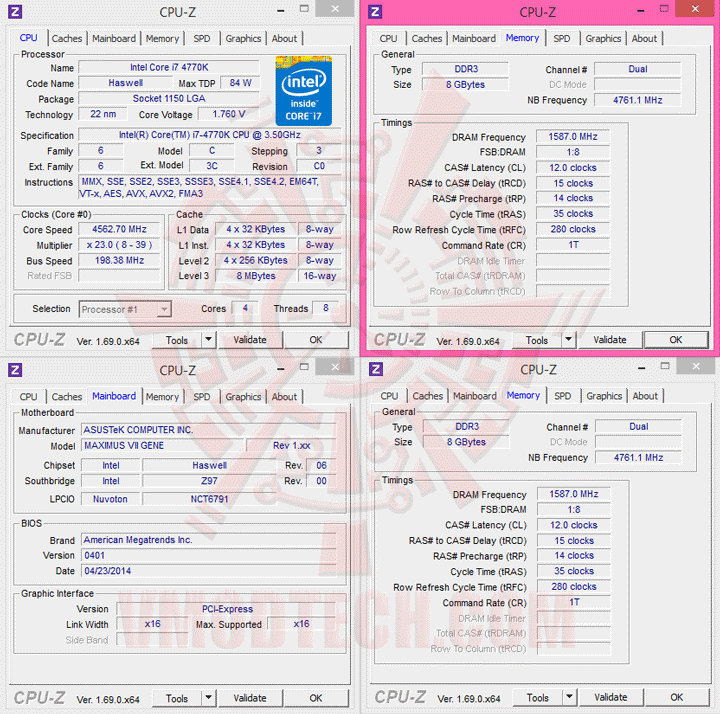The image size is (720, 714).
Task: Switch to the Caches tab in the Processor window
Action: click(x=67, y=39)
